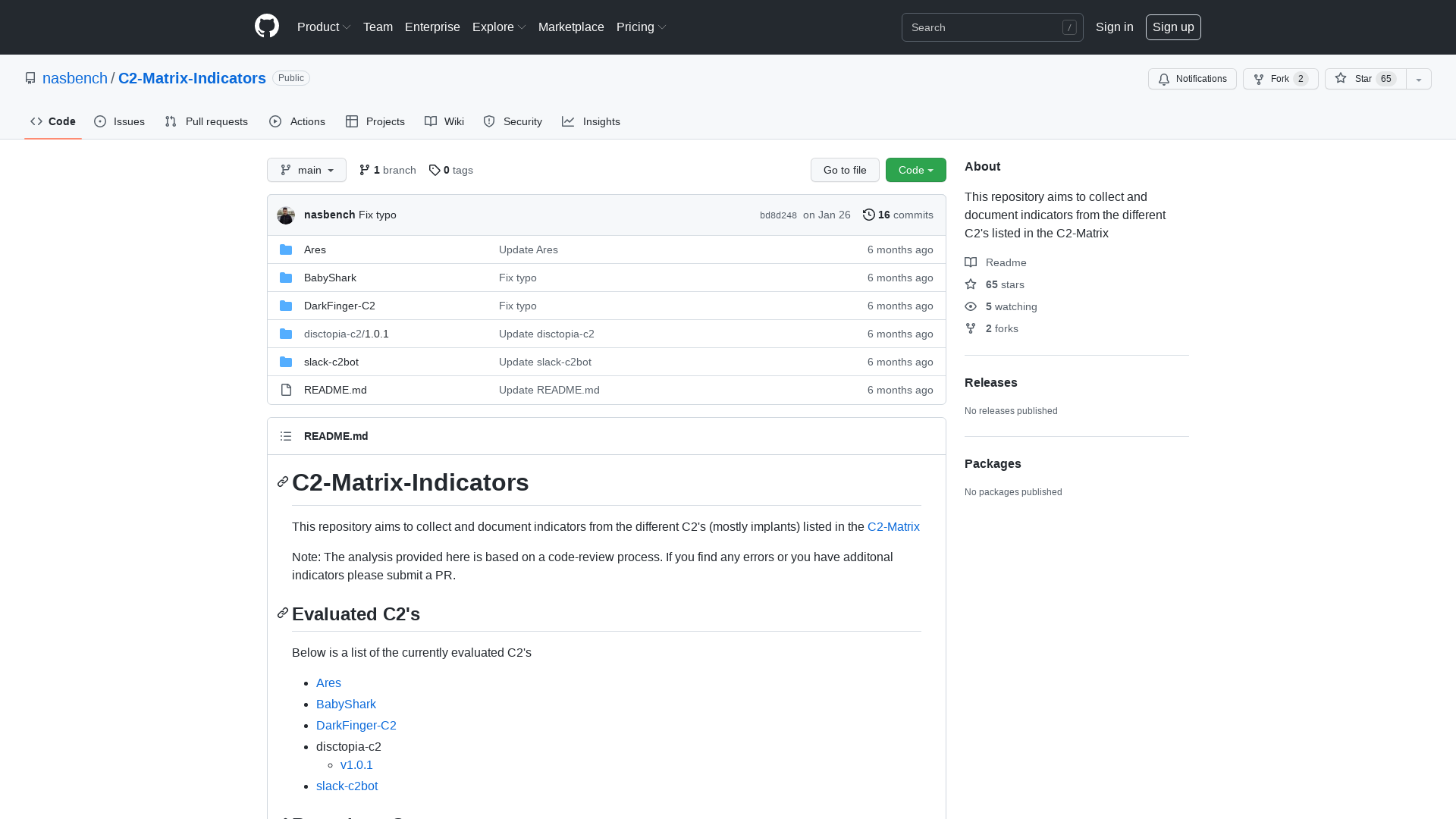Image resolution: width=1456 pixels, height=819 pixels.
Task: Switch to the Issues tab
Action: [119, 121]
